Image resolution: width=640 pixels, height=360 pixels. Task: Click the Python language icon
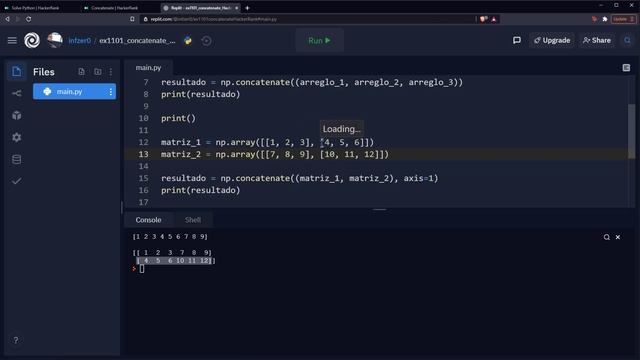click(188, 40)
